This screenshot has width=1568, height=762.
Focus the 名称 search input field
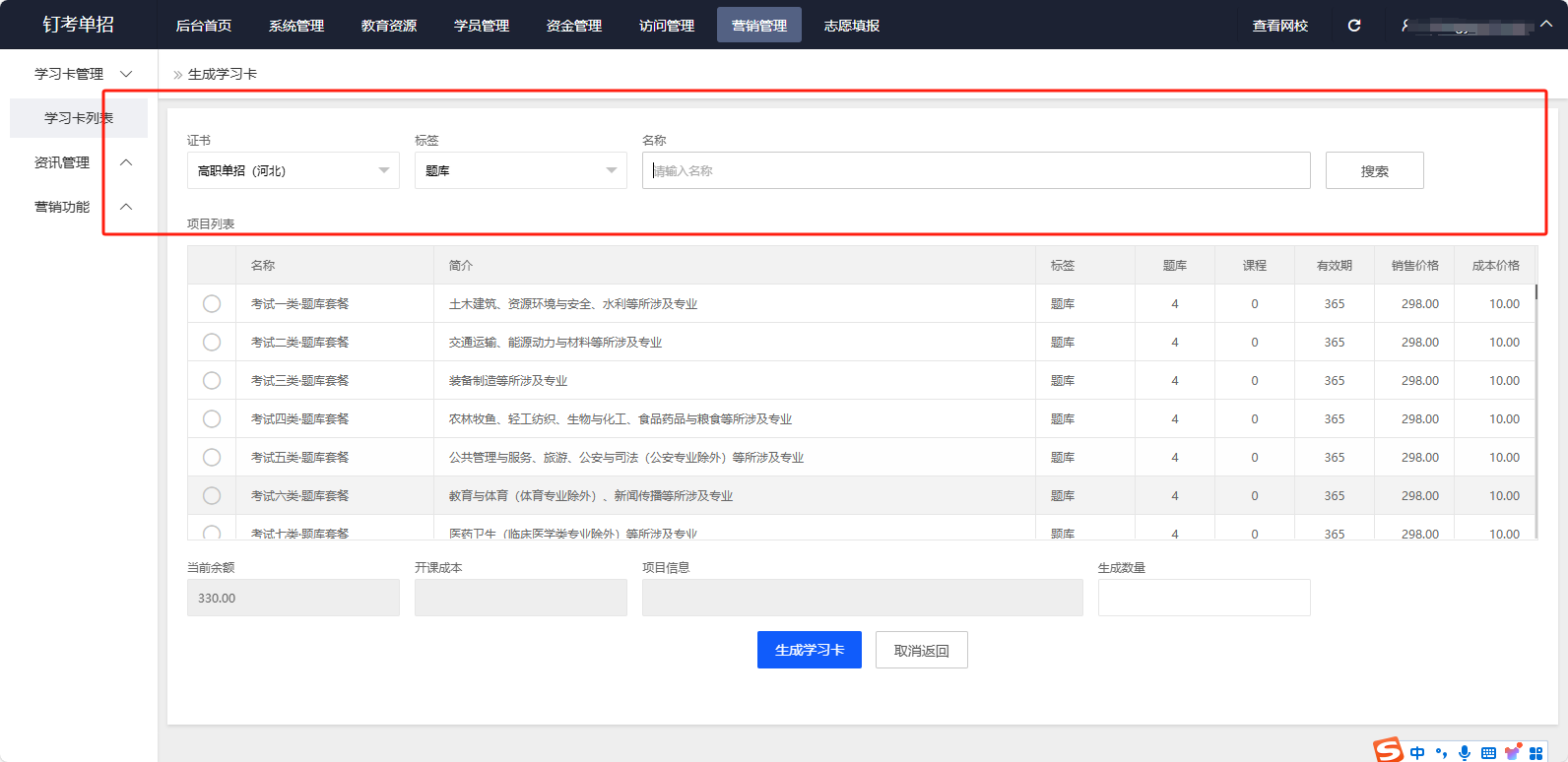click(x=976, y=170)
